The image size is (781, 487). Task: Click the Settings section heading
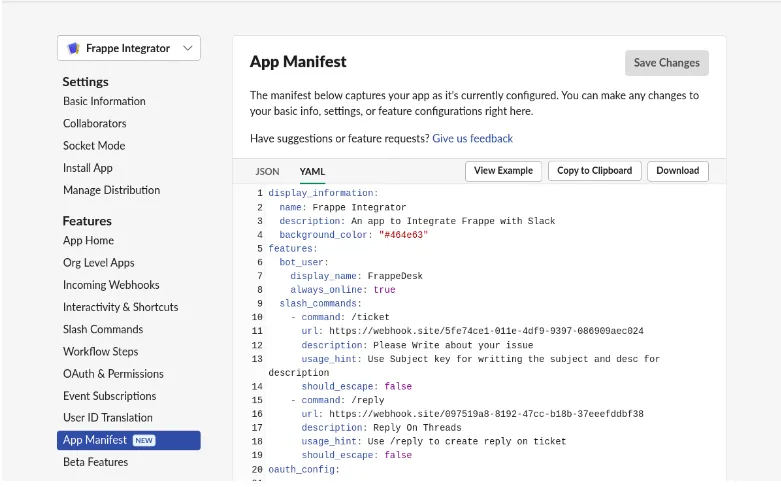(86, 82)
